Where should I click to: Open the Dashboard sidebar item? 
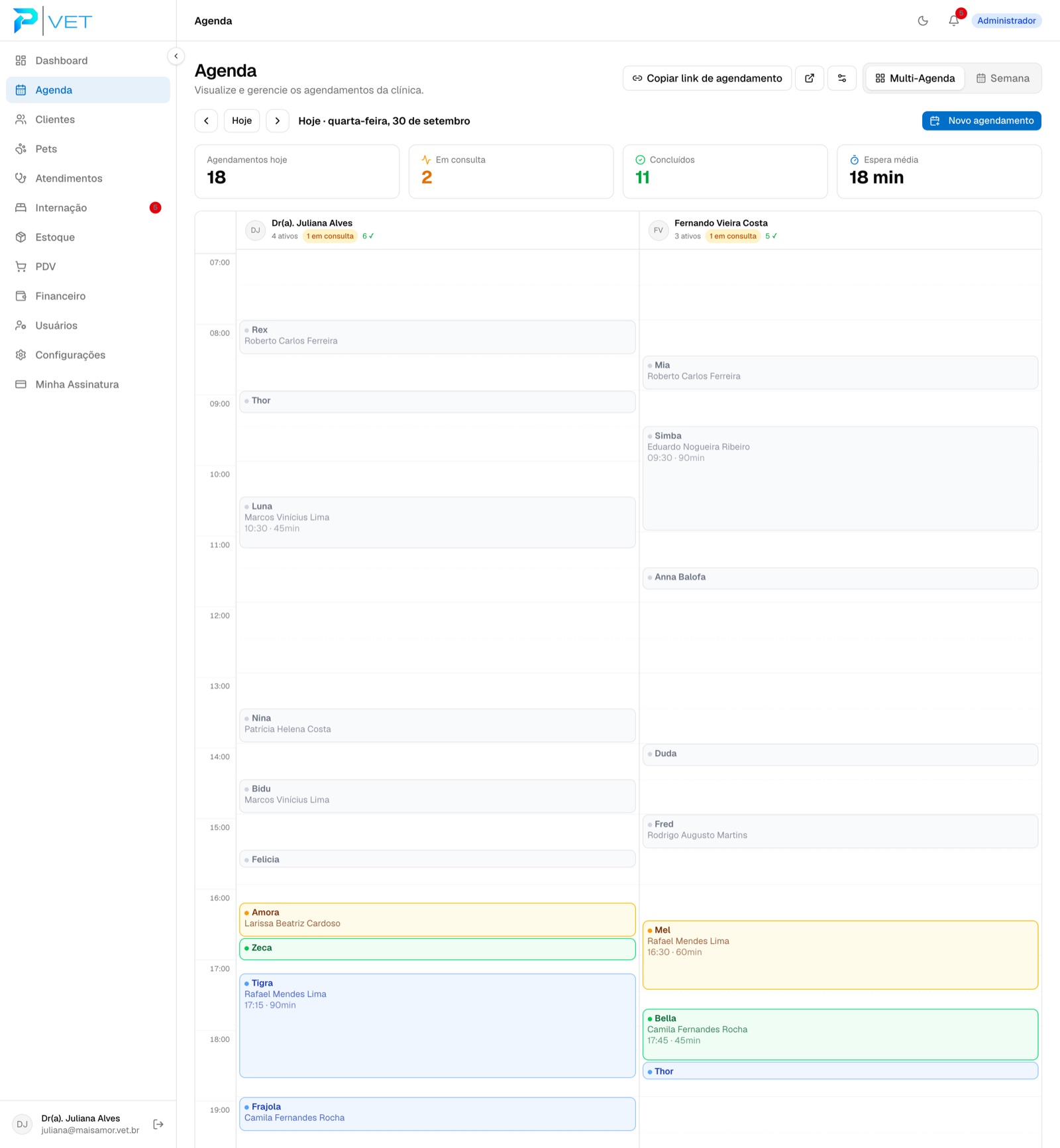pos(88,60)
